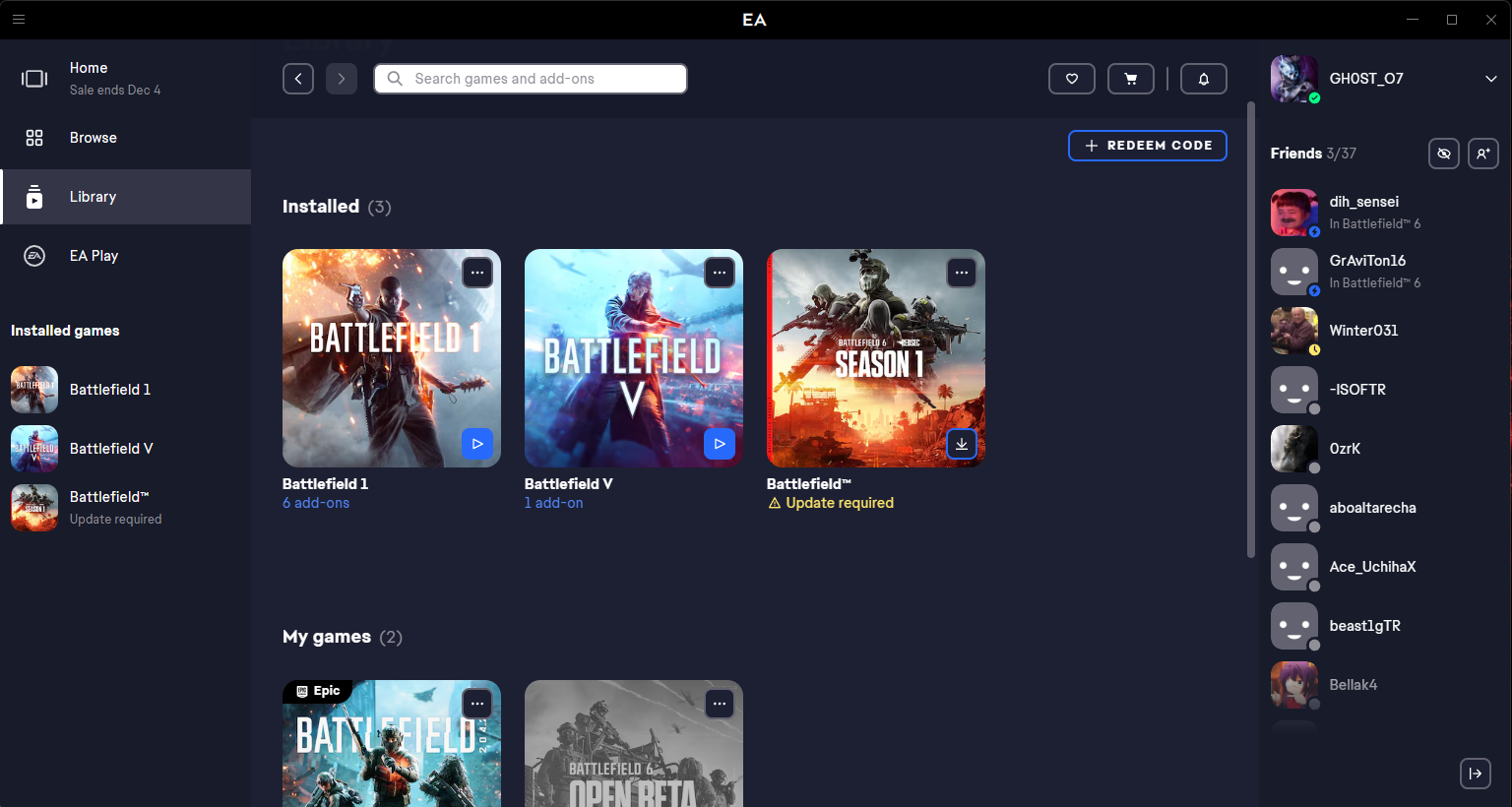Select the Library tab

click(x=126, y=197)
